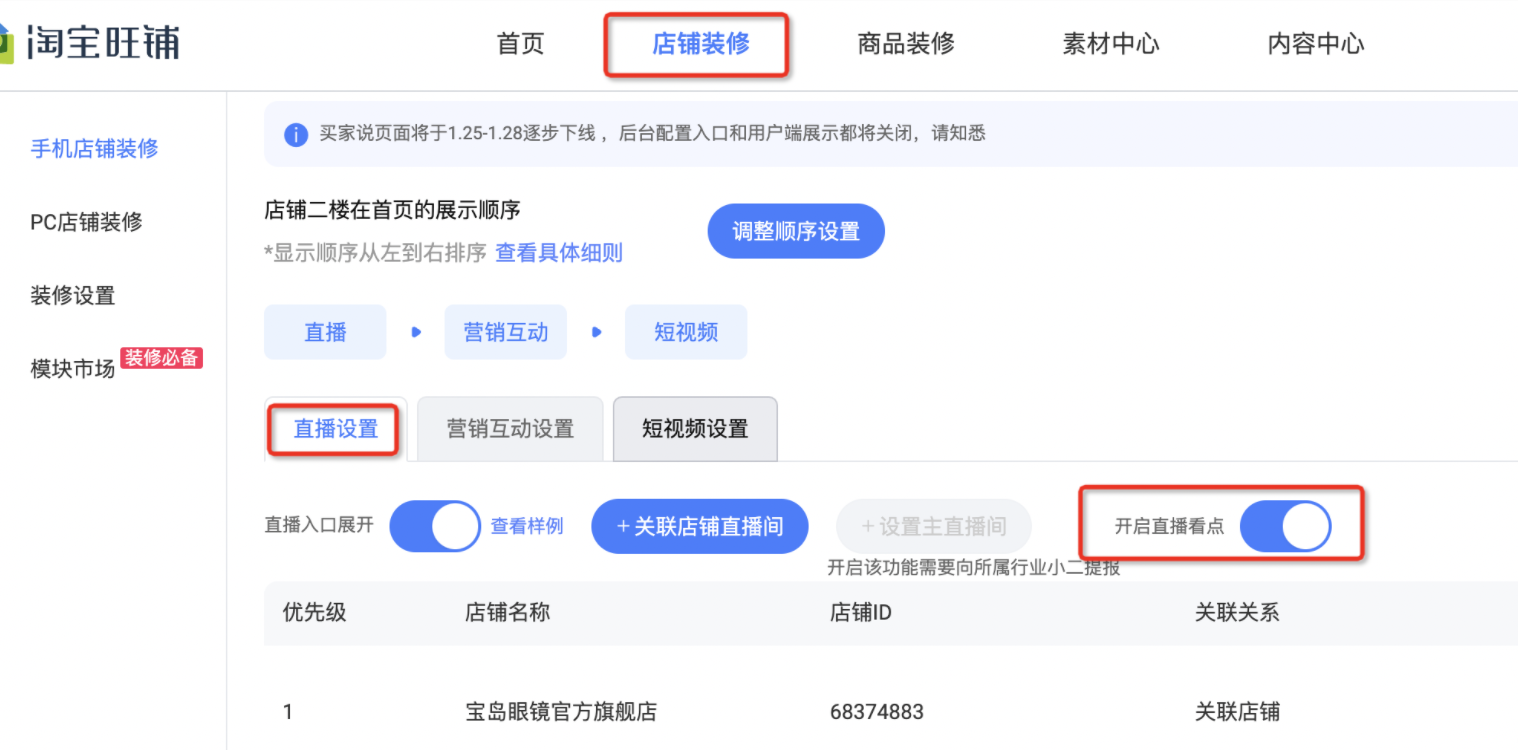This screenshot has width=1518, height=750.
Task: Go to 首页 in top navigation
Action: pyautogui.click(x=520, y=43)
